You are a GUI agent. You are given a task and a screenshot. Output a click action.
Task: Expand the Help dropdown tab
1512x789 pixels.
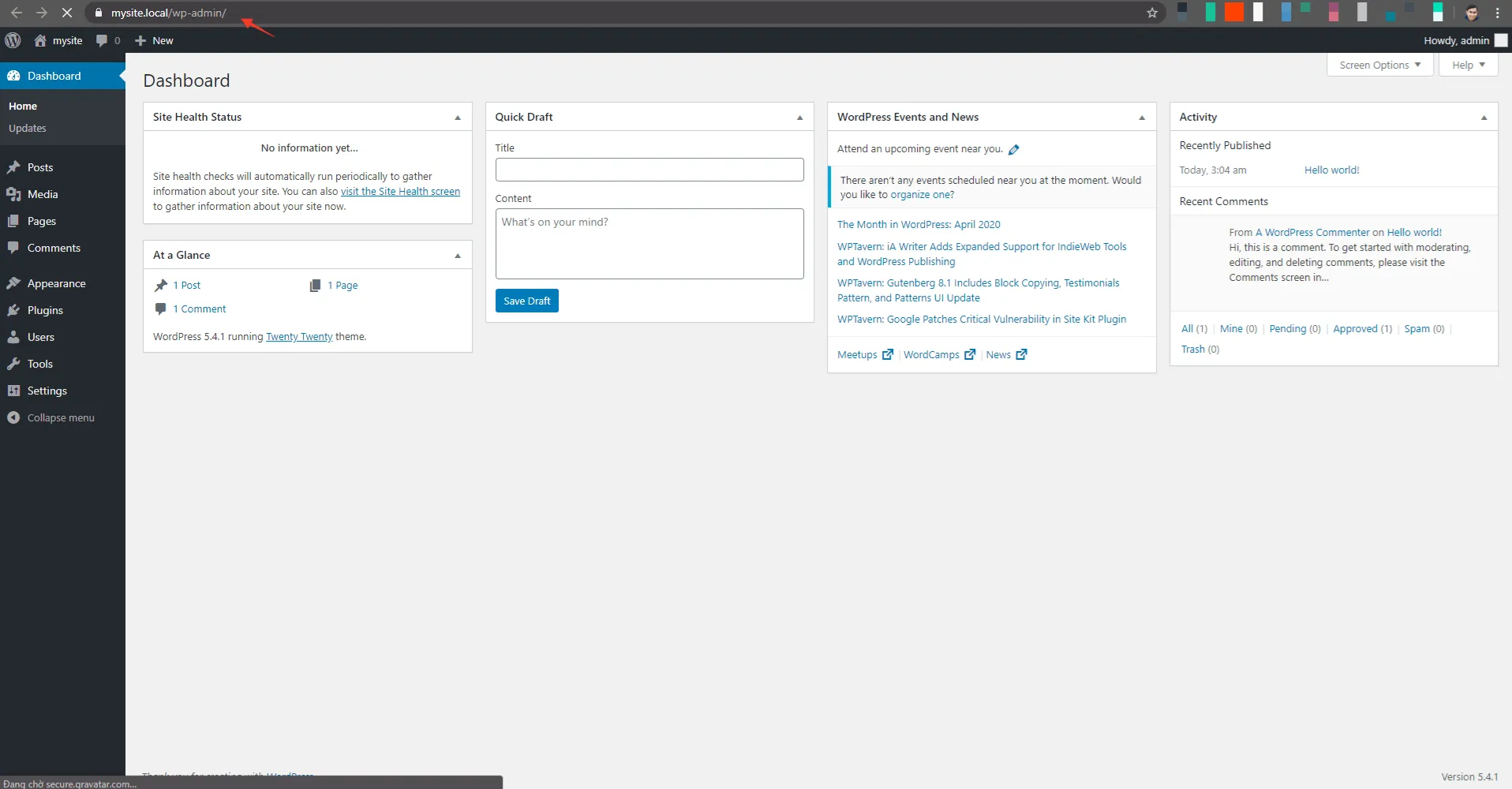(x=1469, y=65)
